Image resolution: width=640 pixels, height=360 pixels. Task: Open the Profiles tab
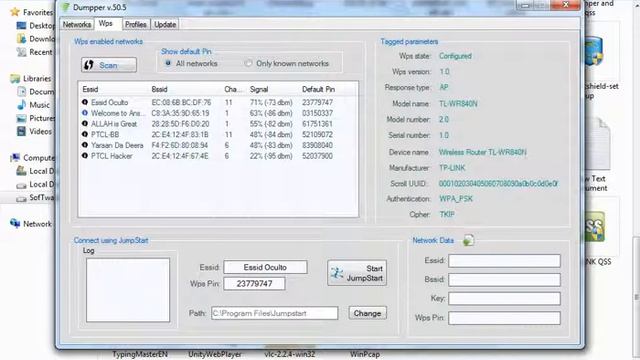point(136,24)
